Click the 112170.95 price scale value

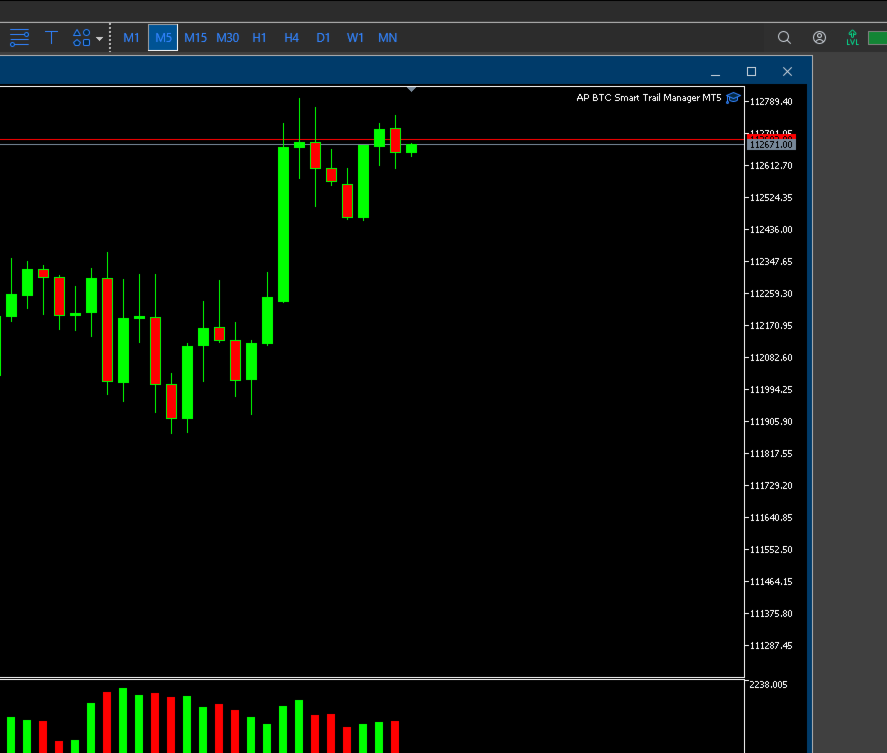[x=771, y=326]
